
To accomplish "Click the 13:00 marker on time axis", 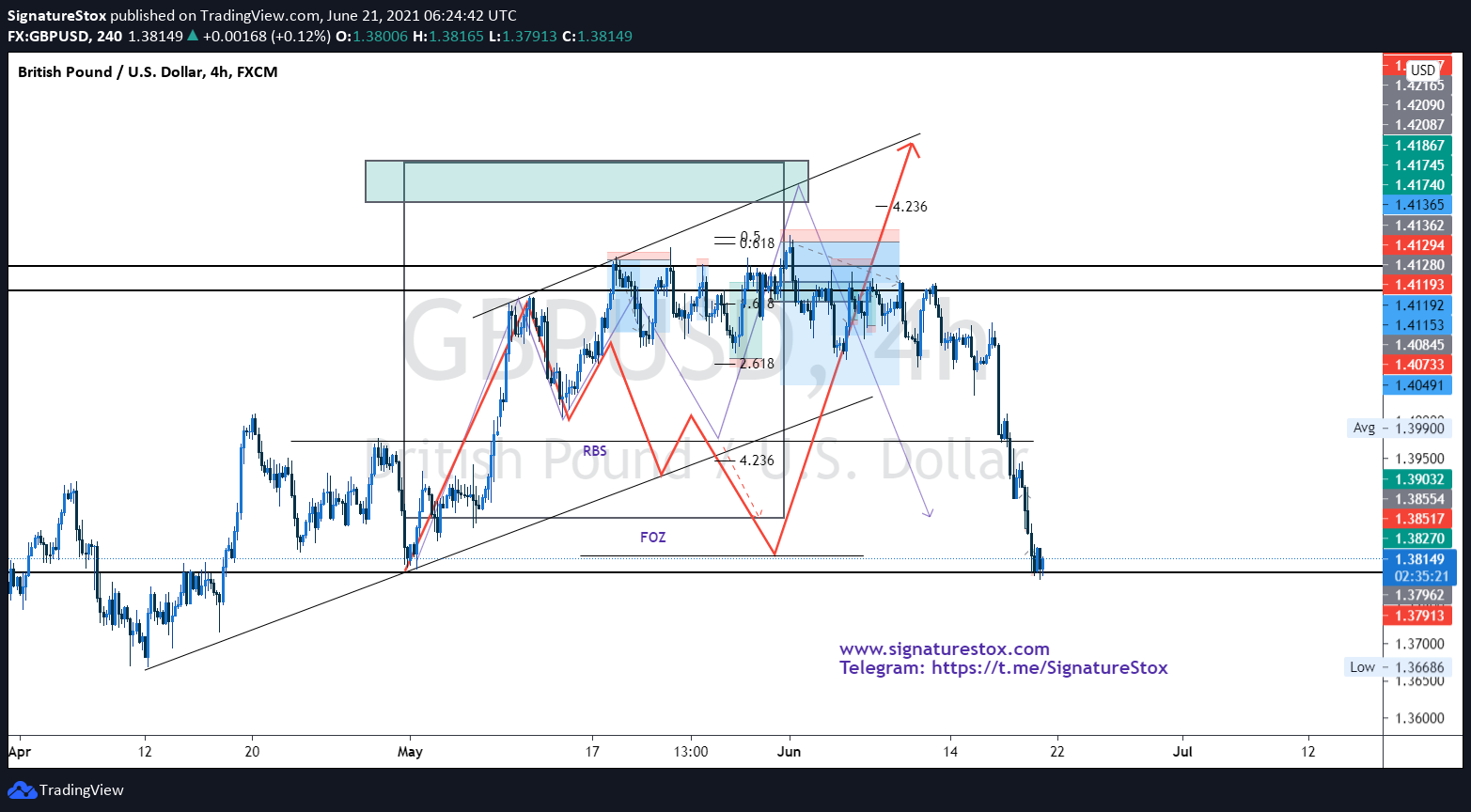I will 691,752.
